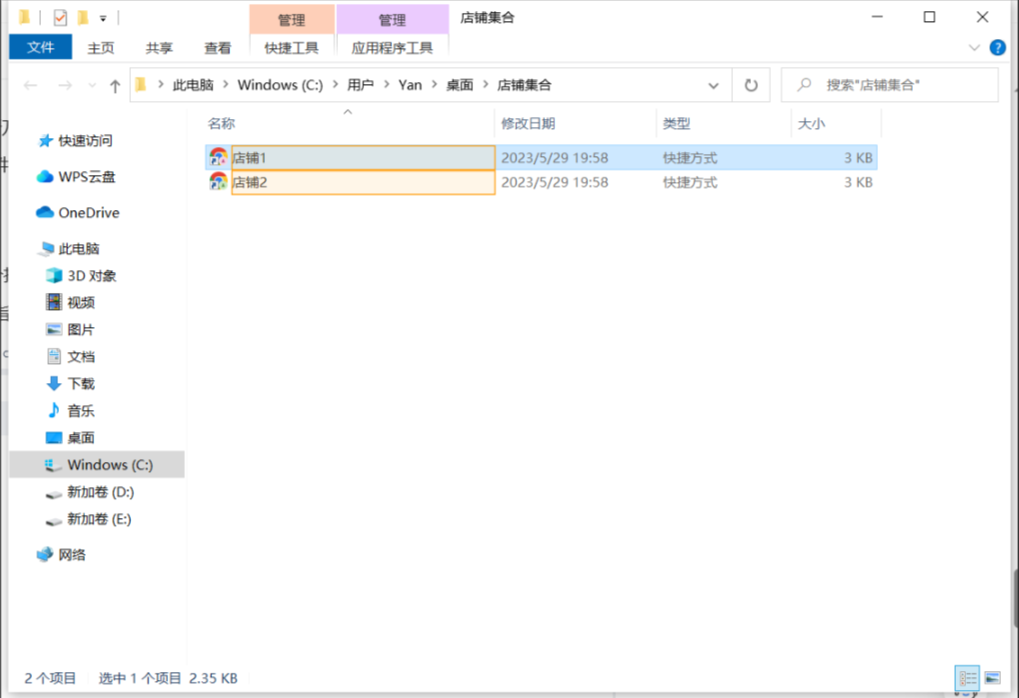Open the quick access toolbar customize arrow
1019x698 pixels.
pyautogui.click(x=103, y=18)
